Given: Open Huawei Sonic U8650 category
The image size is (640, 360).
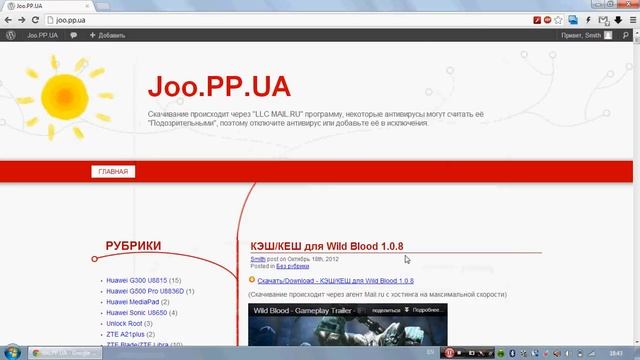Looking at the screenshot, I should (137, 313).
